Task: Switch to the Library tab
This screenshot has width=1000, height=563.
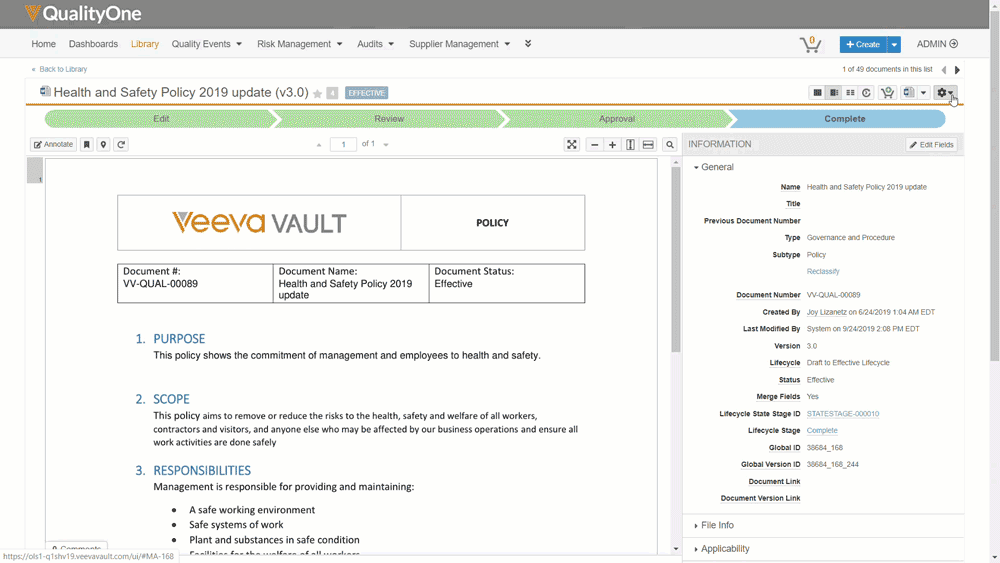Action: 145,44
